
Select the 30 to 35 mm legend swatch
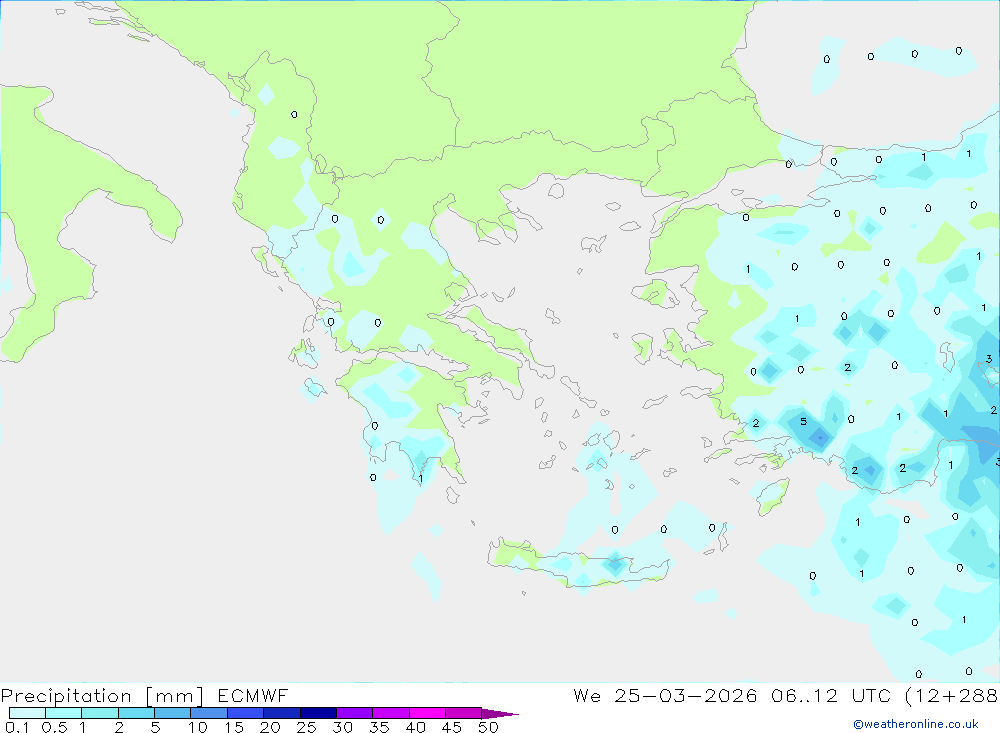pos(355,713)
